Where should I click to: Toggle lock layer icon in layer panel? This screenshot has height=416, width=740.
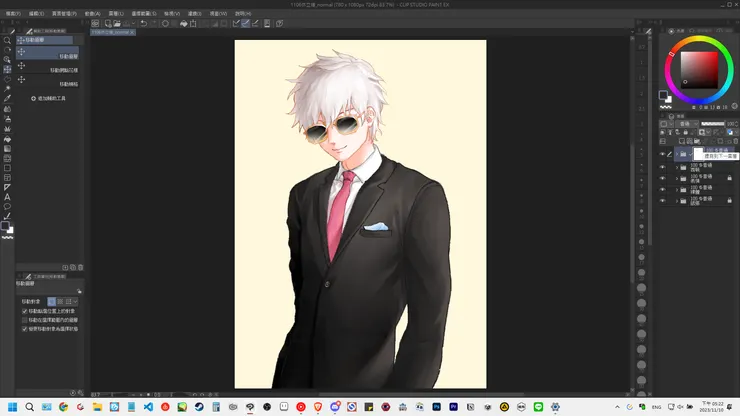[685, 132]
